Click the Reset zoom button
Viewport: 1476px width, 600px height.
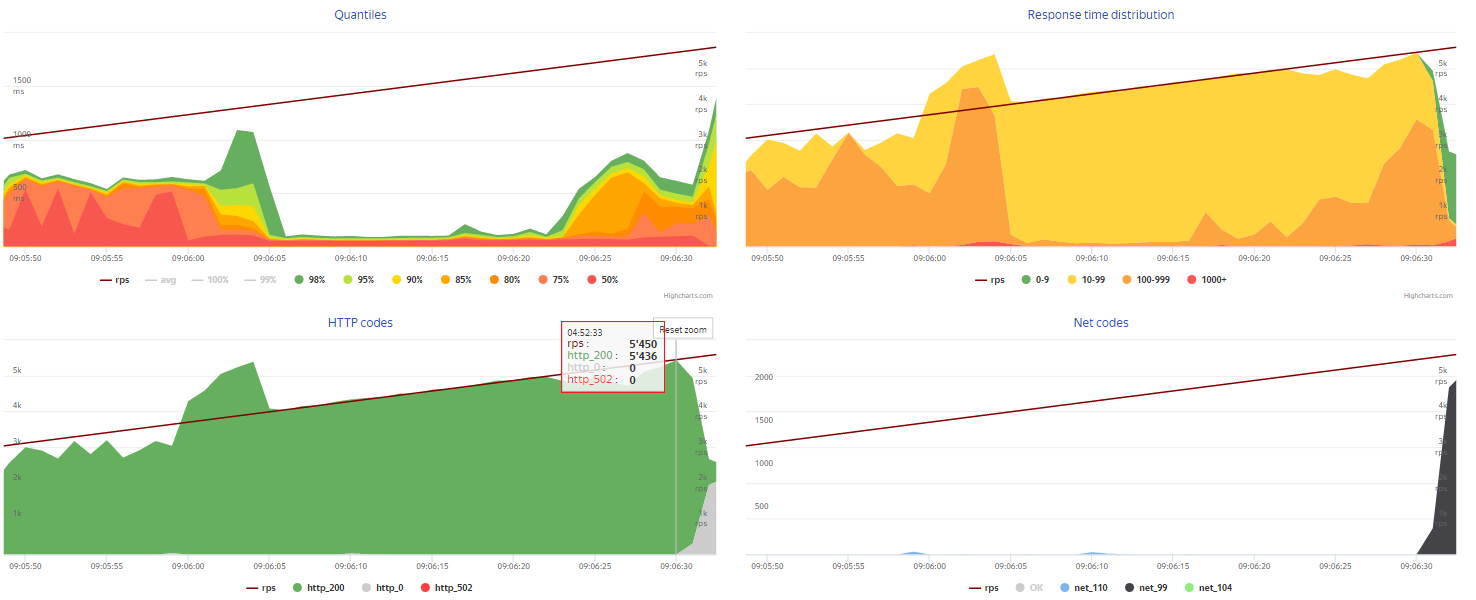coord(683,329)
